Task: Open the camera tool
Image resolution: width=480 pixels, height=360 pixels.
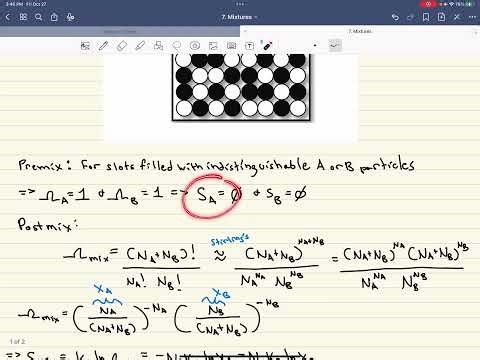Action: pyautogui.click(x=231, y=46)
